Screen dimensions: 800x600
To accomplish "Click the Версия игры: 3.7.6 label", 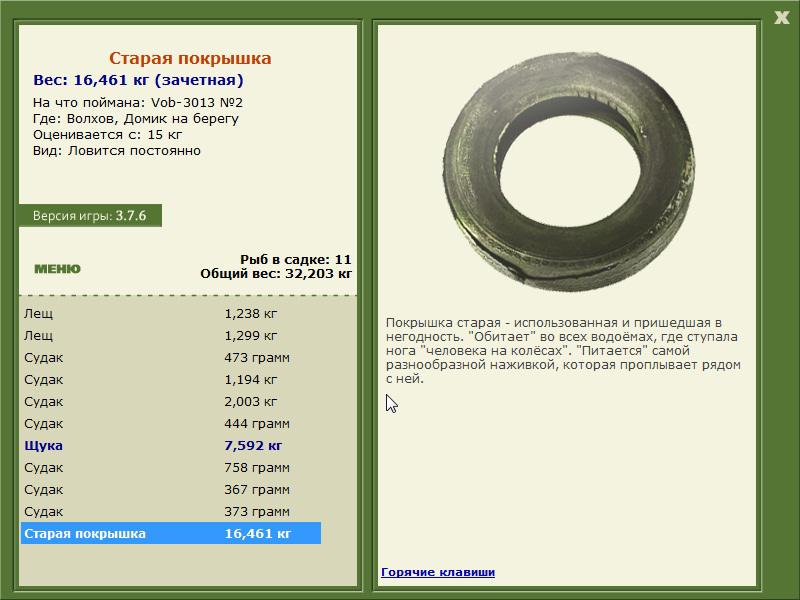I will 89,215.
